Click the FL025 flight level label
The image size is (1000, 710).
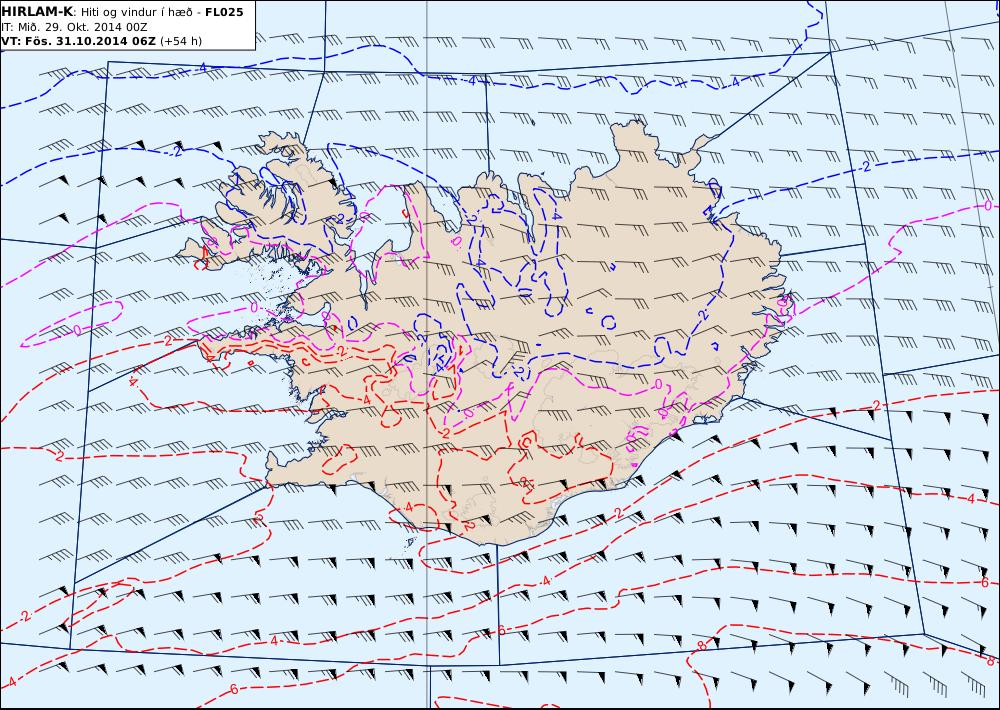click(x=224, y=12)
